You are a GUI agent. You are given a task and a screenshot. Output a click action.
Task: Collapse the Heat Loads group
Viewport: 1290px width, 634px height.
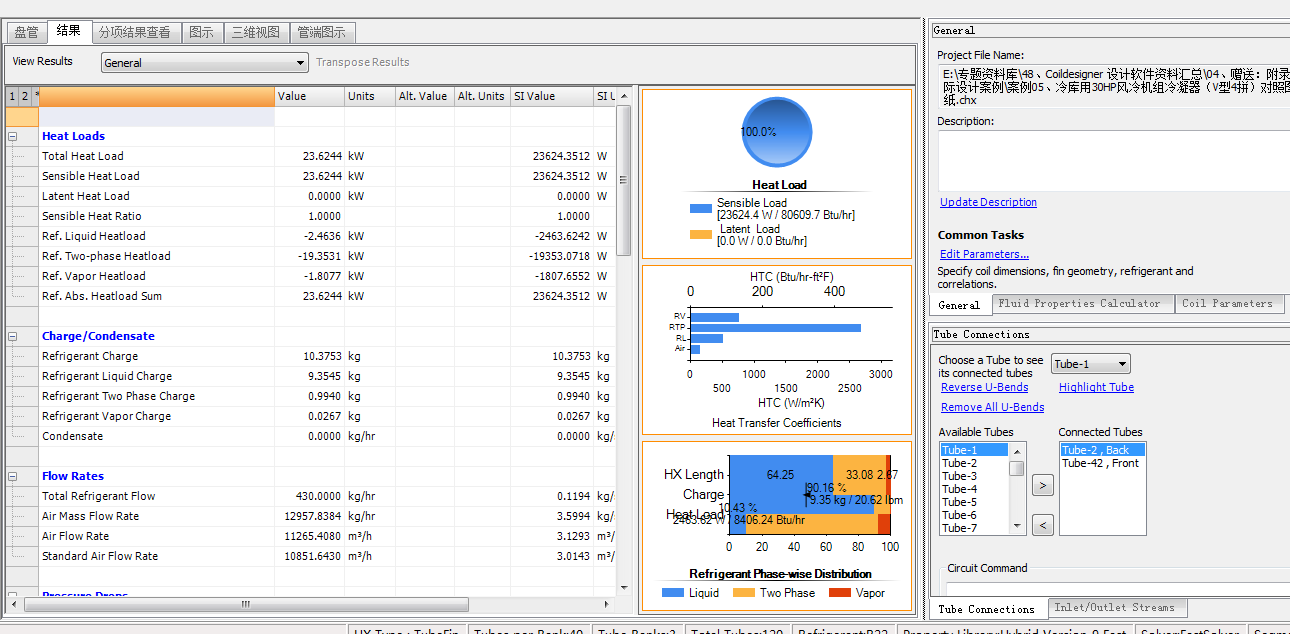(x=13, y=136)
